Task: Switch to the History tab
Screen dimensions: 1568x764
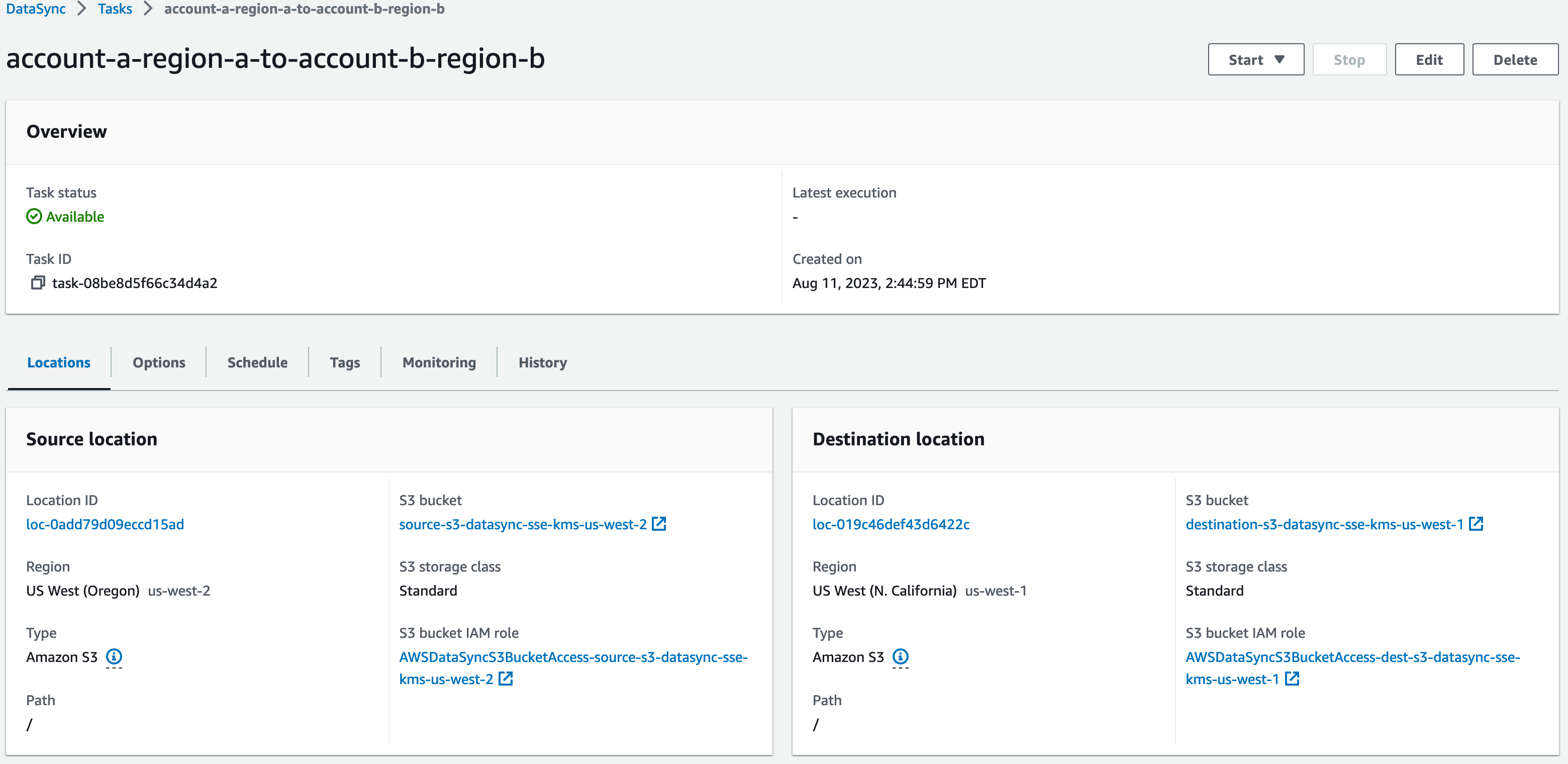Action: pyautogui.click(x=542, y=362)
